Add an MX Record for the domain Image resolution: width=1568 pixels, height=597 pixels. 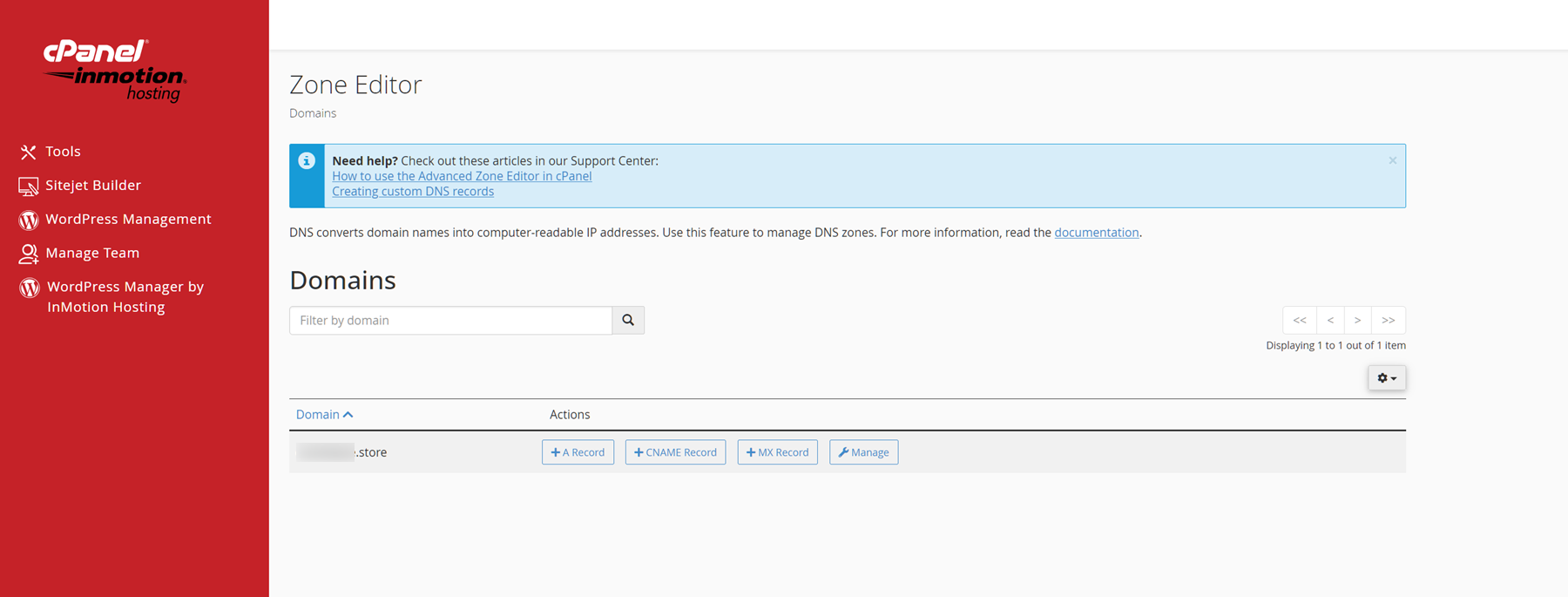click(777, 452)
